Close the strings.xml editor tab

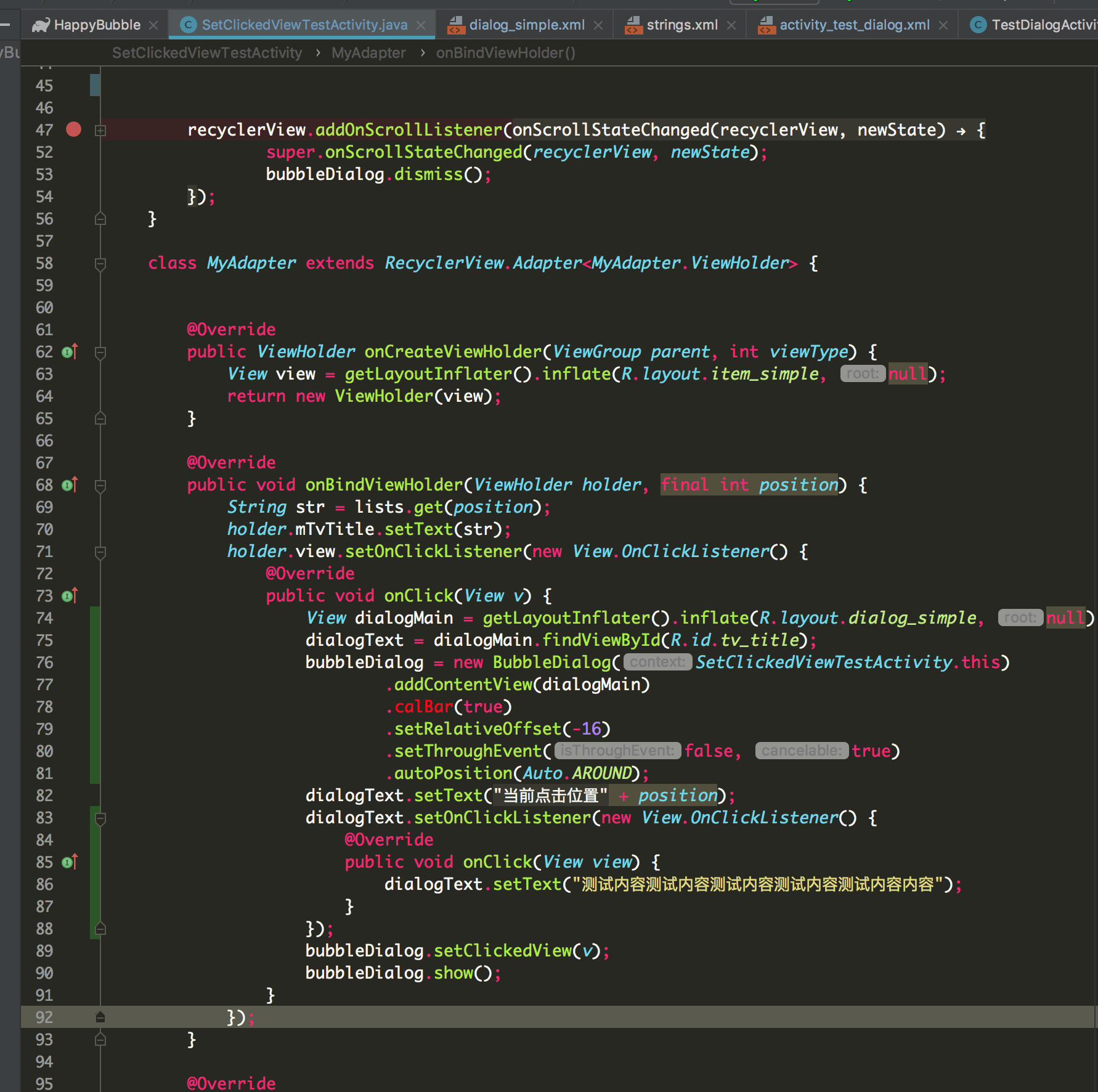(x=731, y=25)
